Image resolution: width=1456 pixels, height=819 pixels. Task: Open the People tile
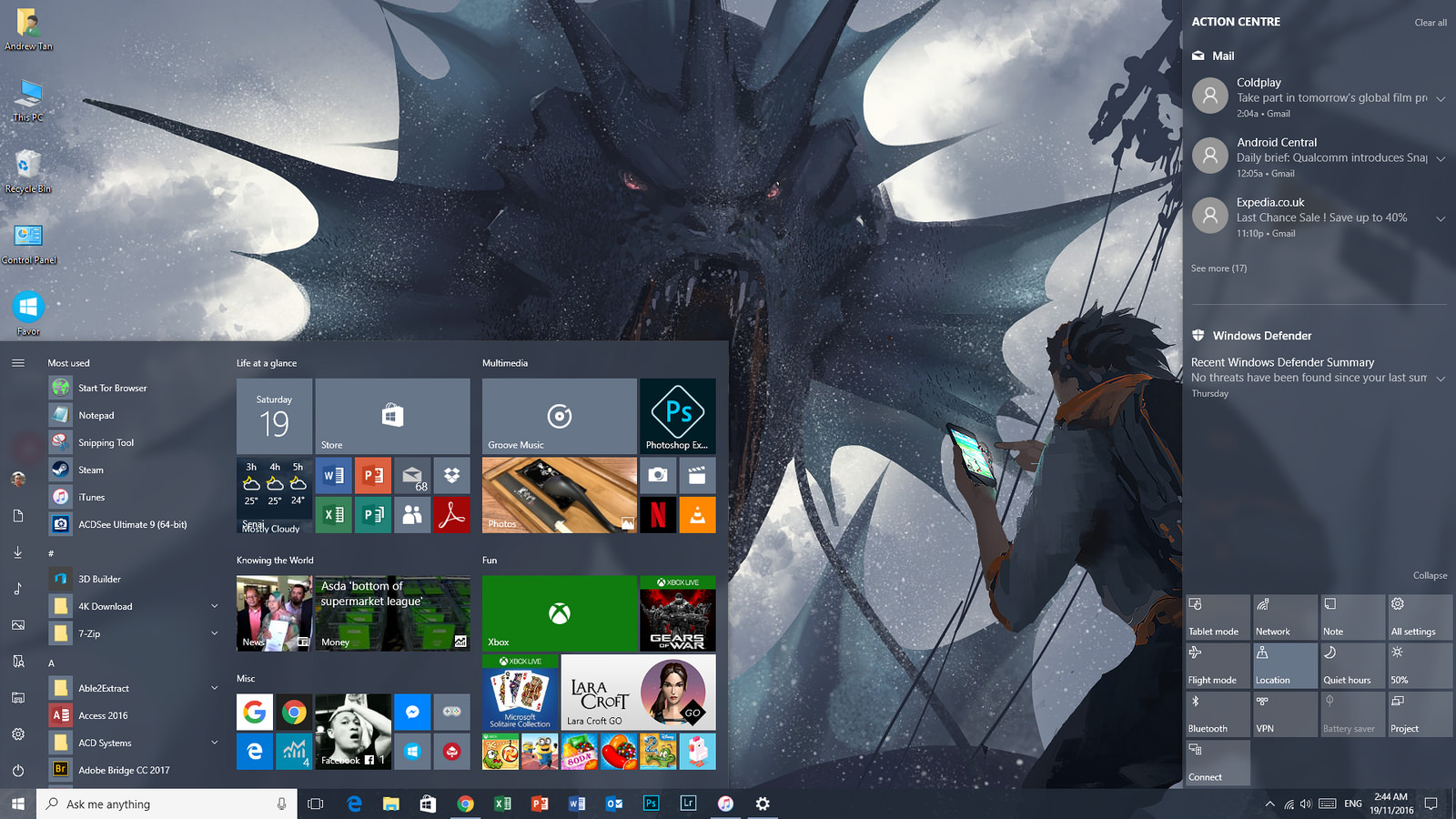412,515
